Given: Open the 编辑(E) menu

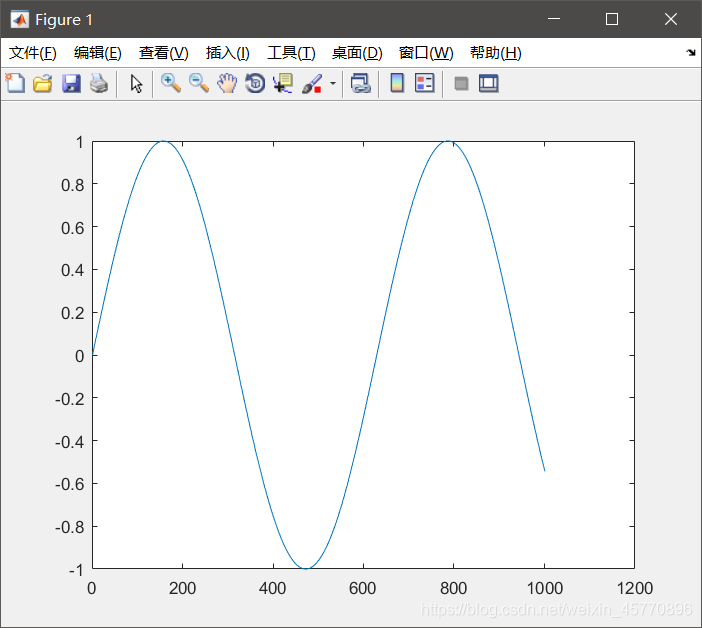Looking at the screenshot, I should 98,53.
